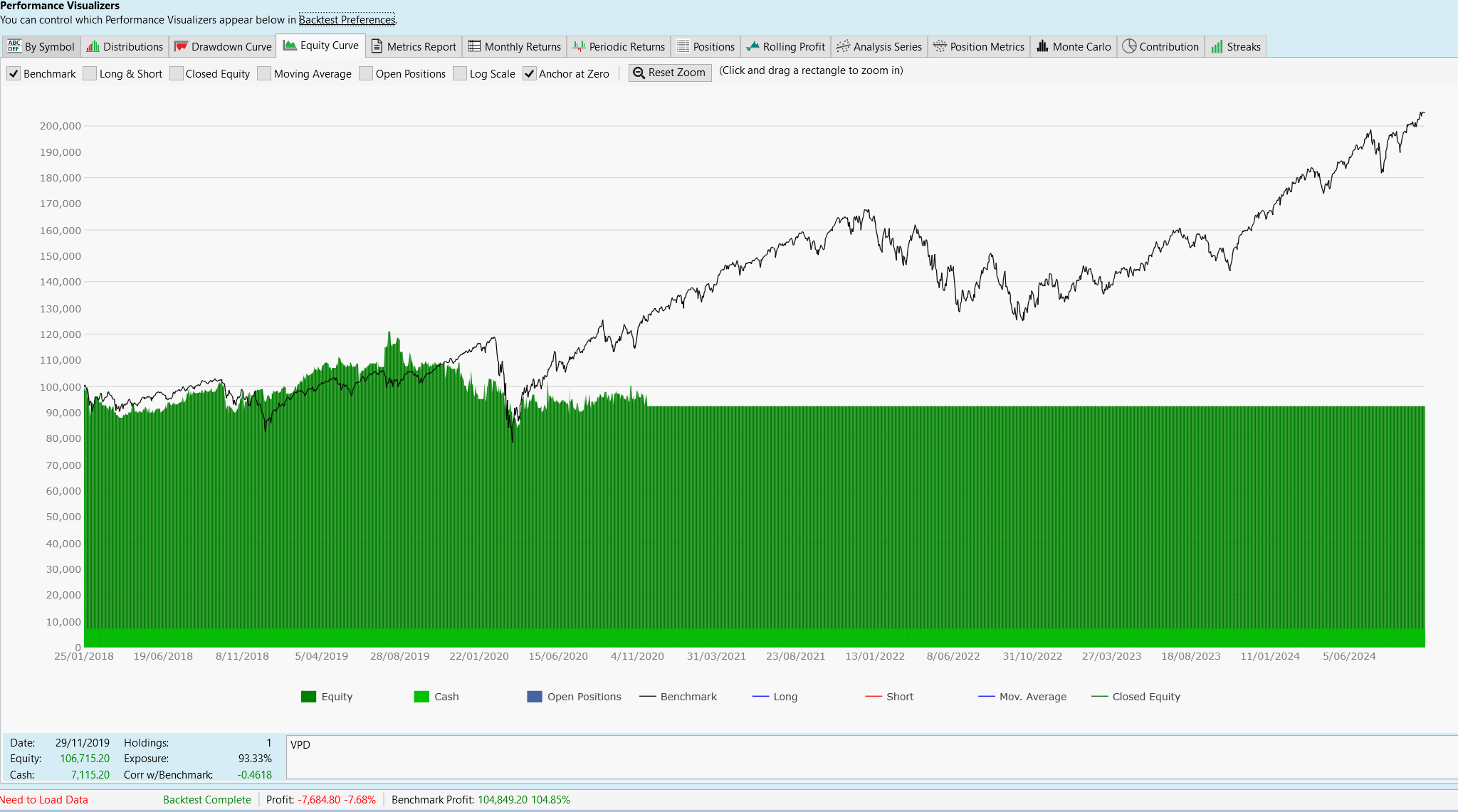Click the Drawdown Curve red icon
1458x812 pixels.
tap(181, 46)
